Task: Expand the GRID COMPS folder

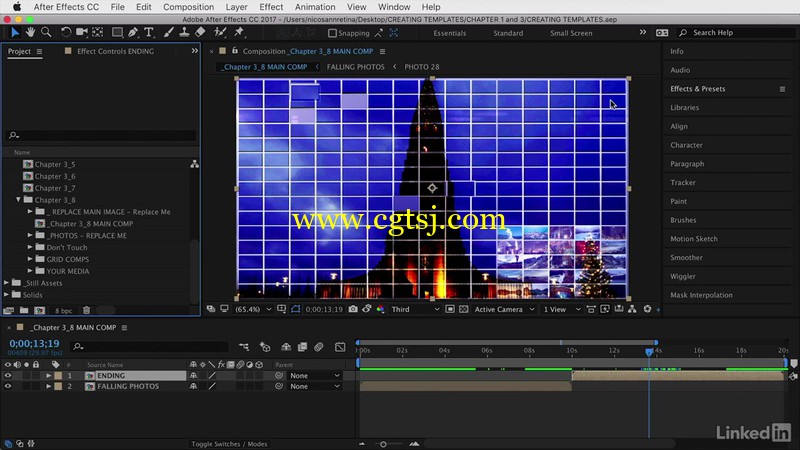Action: point(30,259)
